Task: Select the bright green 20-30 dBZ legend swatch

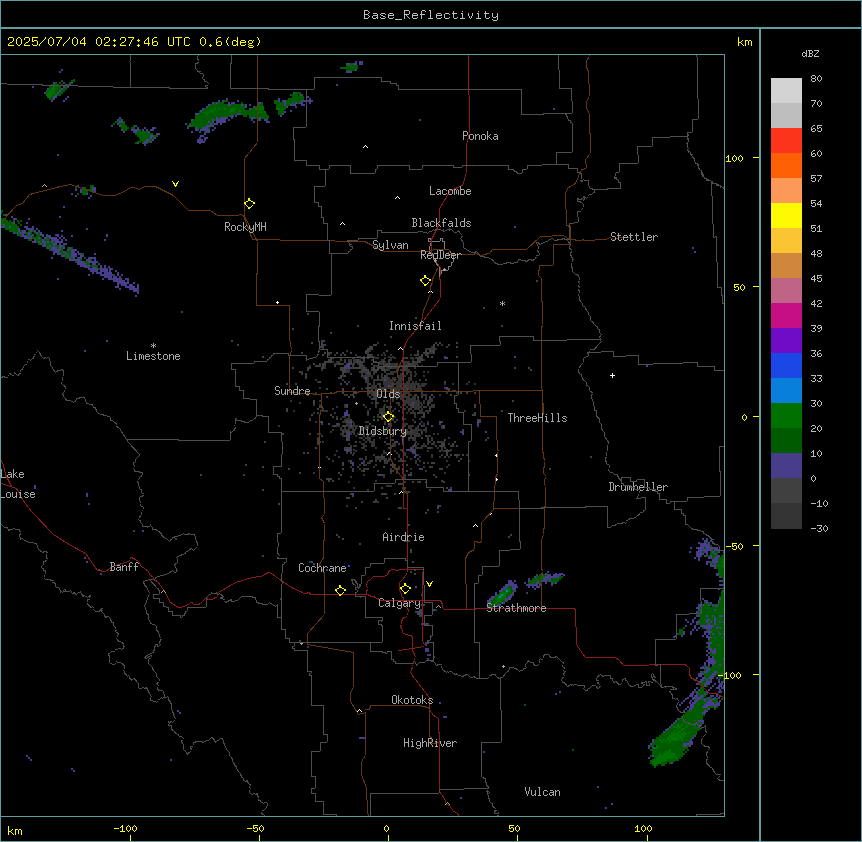Action: pyautogui.click(x=786, y=416)
